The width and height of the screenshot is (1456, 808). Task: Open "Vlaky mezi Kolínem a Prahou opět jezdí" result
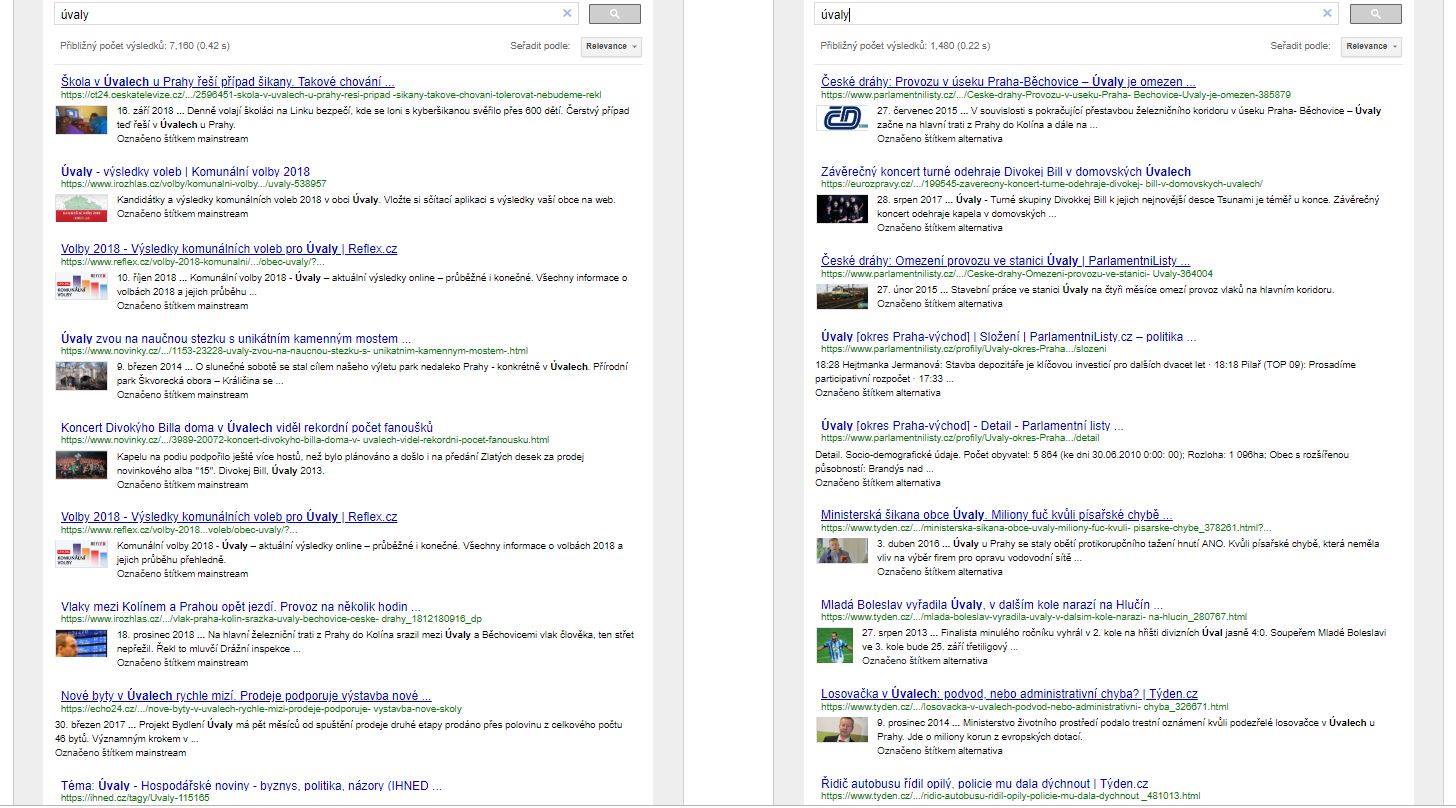(x=241, y=607)
